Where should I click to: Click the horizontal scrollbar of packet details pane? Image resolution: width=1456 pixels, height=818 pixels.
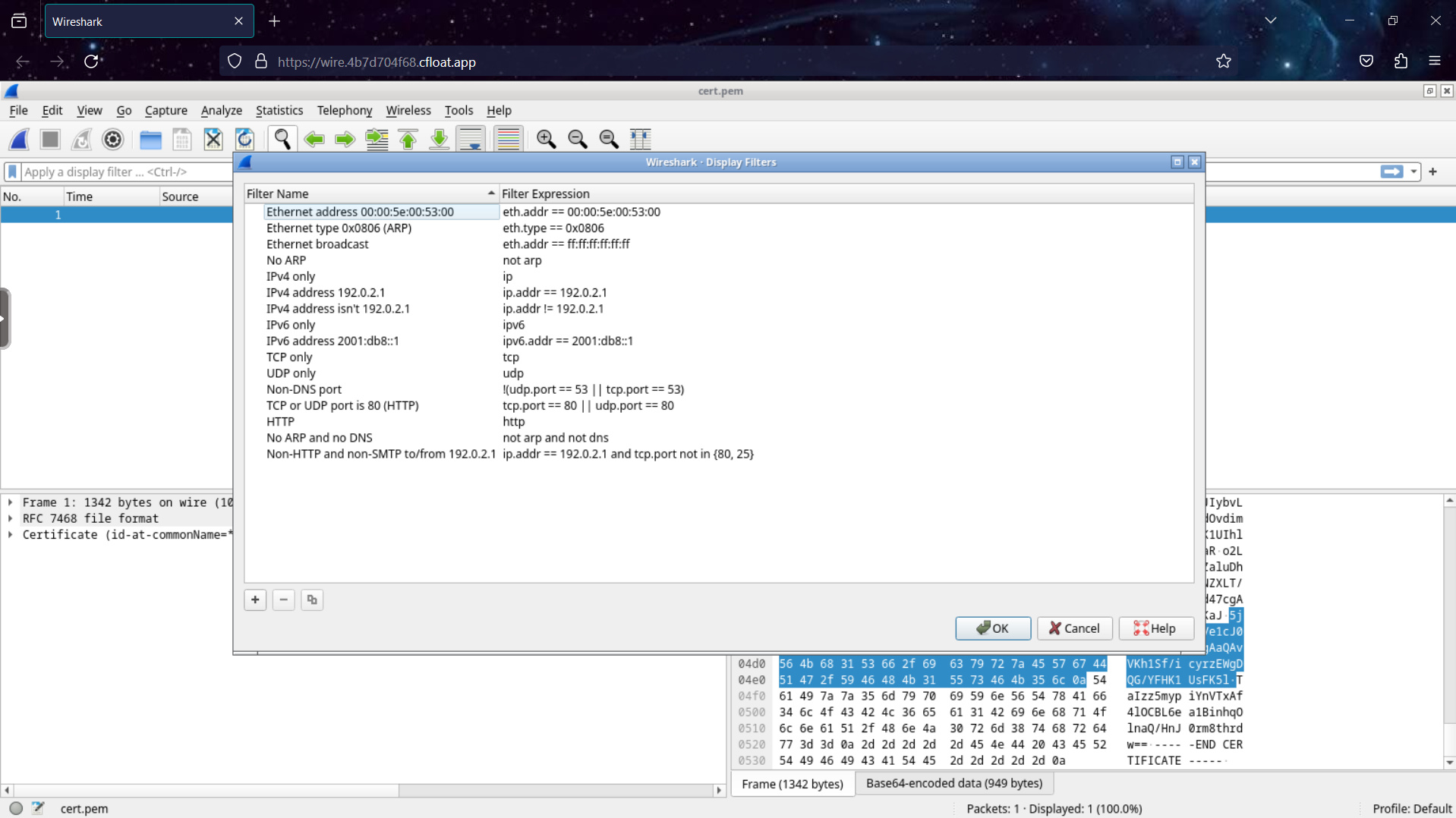363,791
